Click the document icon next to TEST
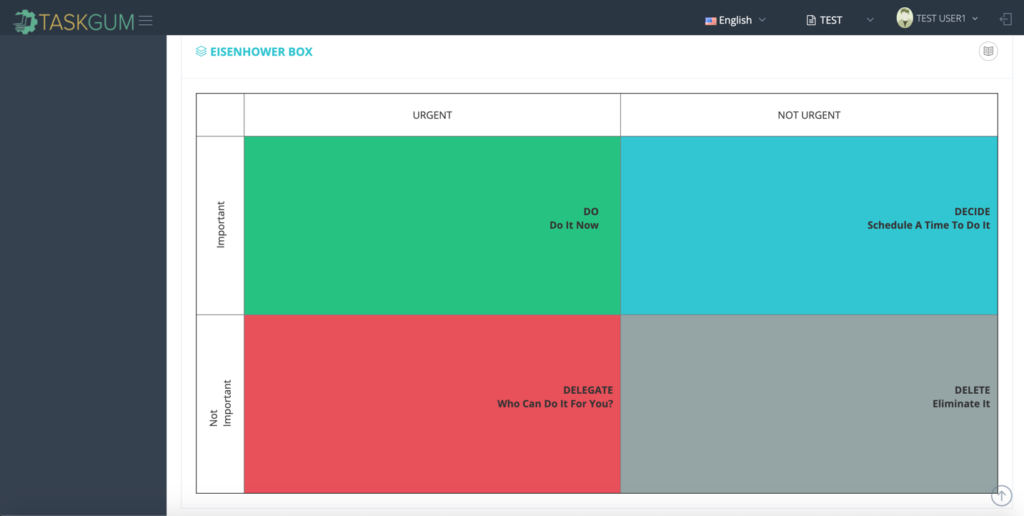 point(811,20)
